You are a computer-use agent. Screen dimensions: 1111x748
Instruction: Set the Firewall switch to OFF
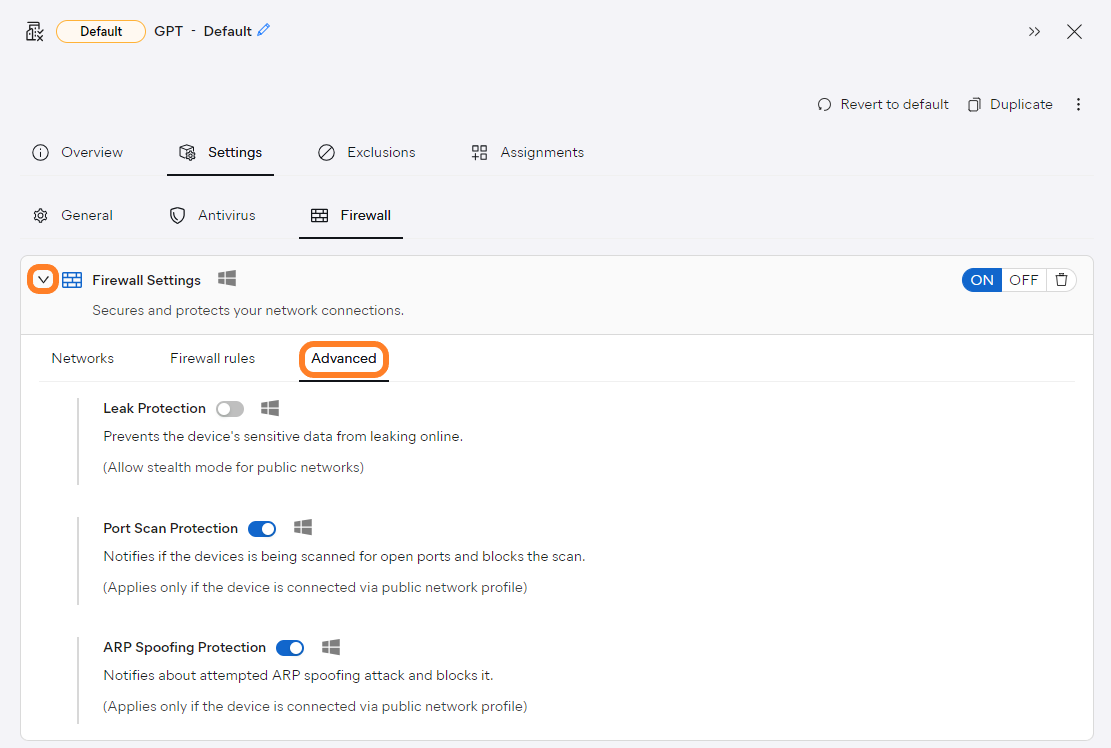(1023, 279)
